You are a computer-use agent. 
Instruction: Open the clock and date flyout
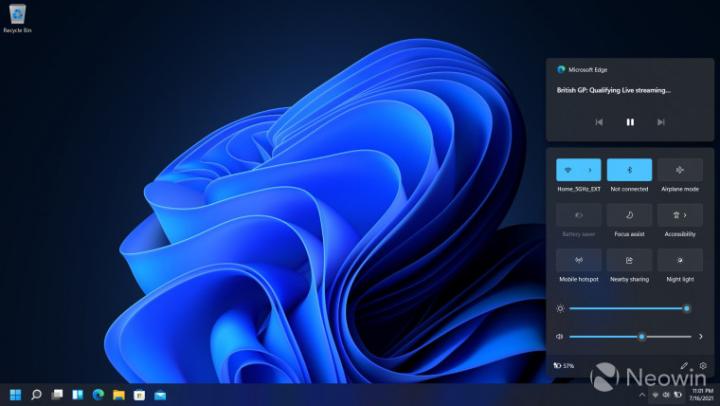tap(702, 395)
